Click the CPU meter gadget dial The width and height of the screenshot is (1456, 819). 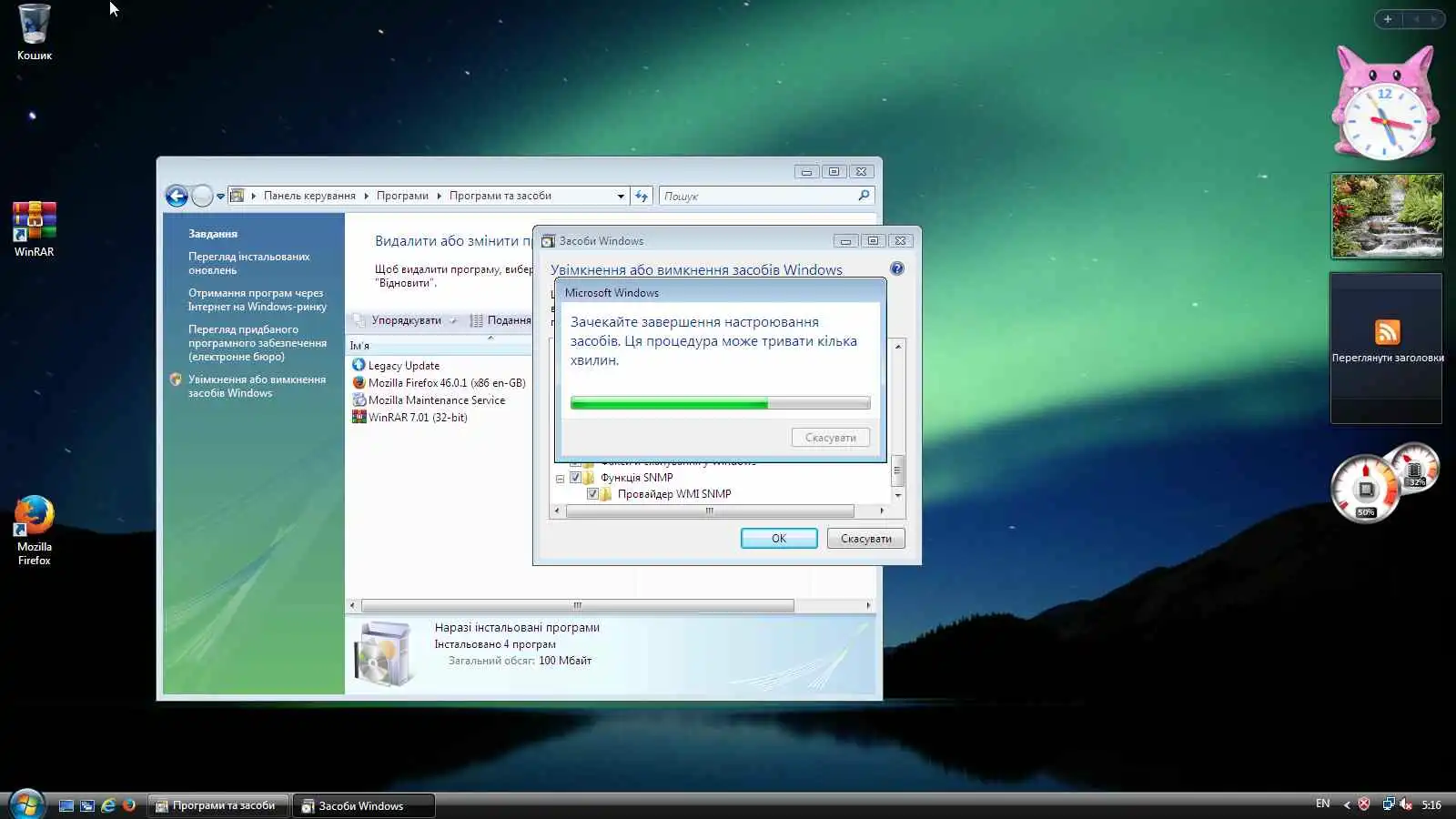tap(1365, 489)
